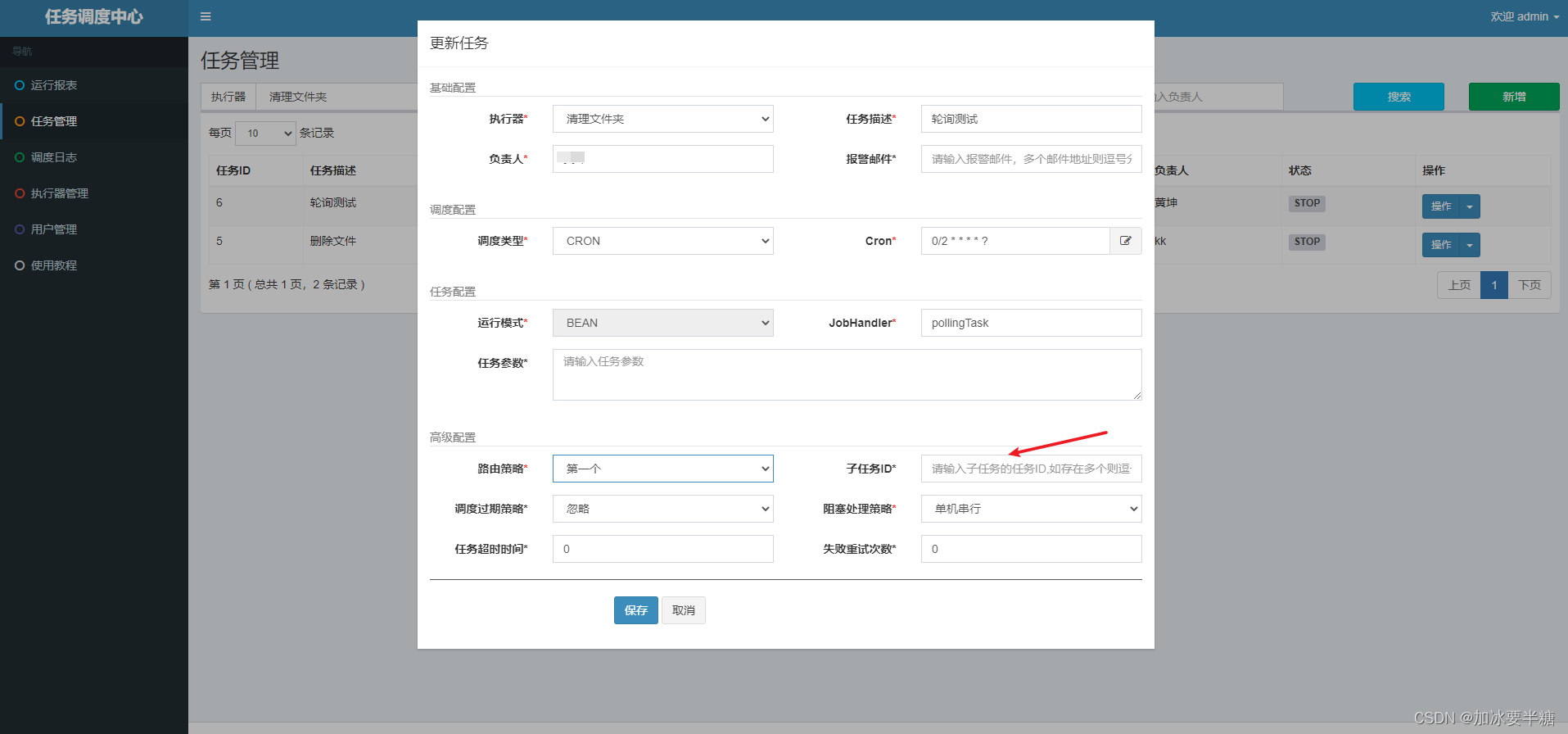The image size is (1568, 734).
Task: Click the 失败重试次数 input
Action: point(1032,549)
